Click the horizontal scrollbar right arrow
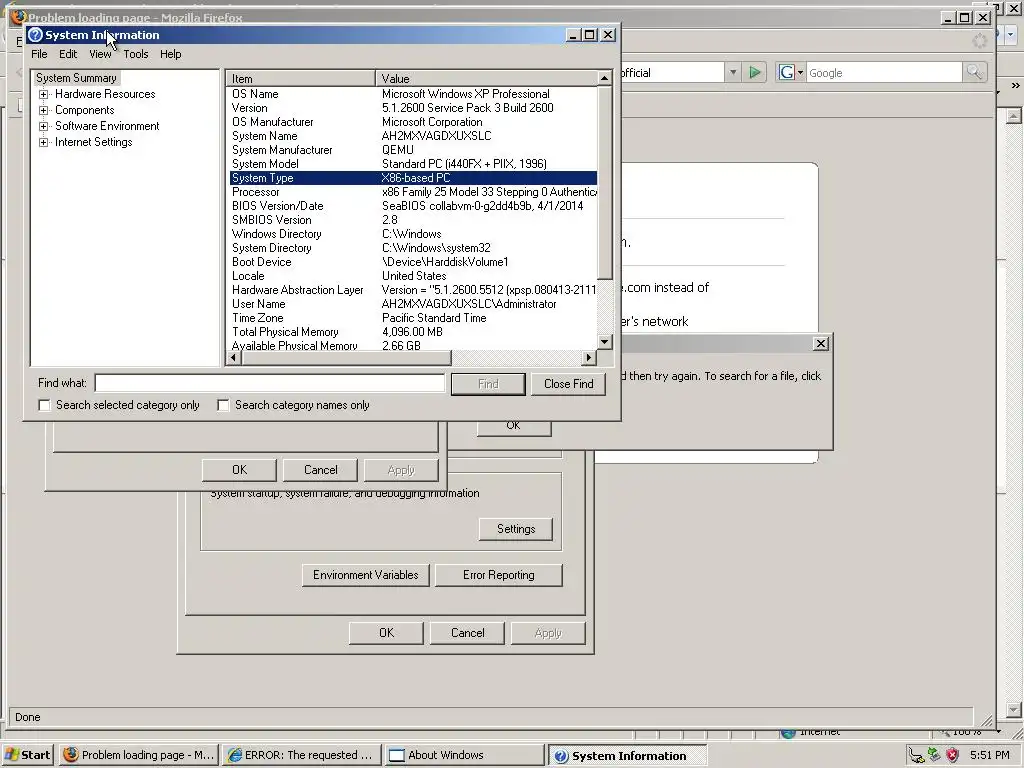Viewport: 1024px width, 768px height. [x=589, y=358]
